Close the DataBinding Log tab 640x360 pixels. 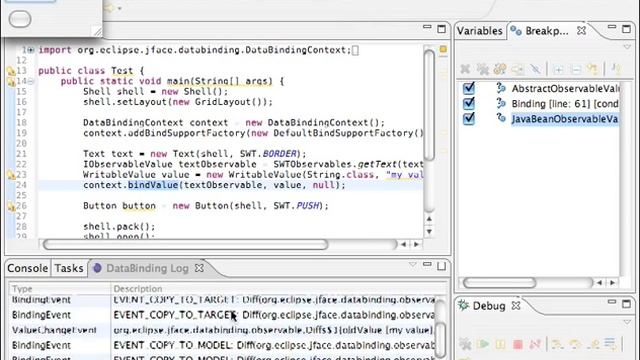click(199, 268)
